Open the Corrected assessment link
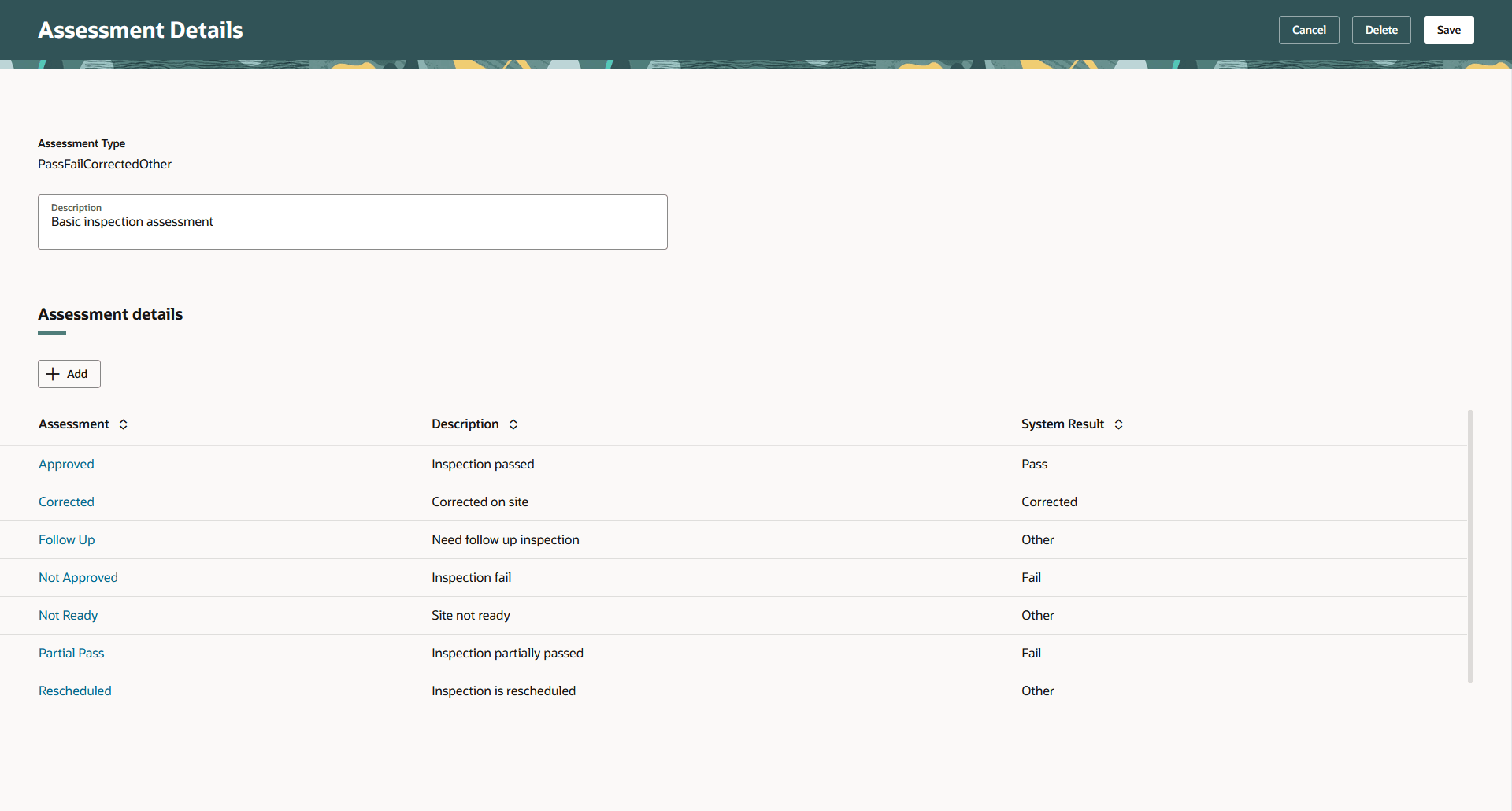 pos(66,502)
